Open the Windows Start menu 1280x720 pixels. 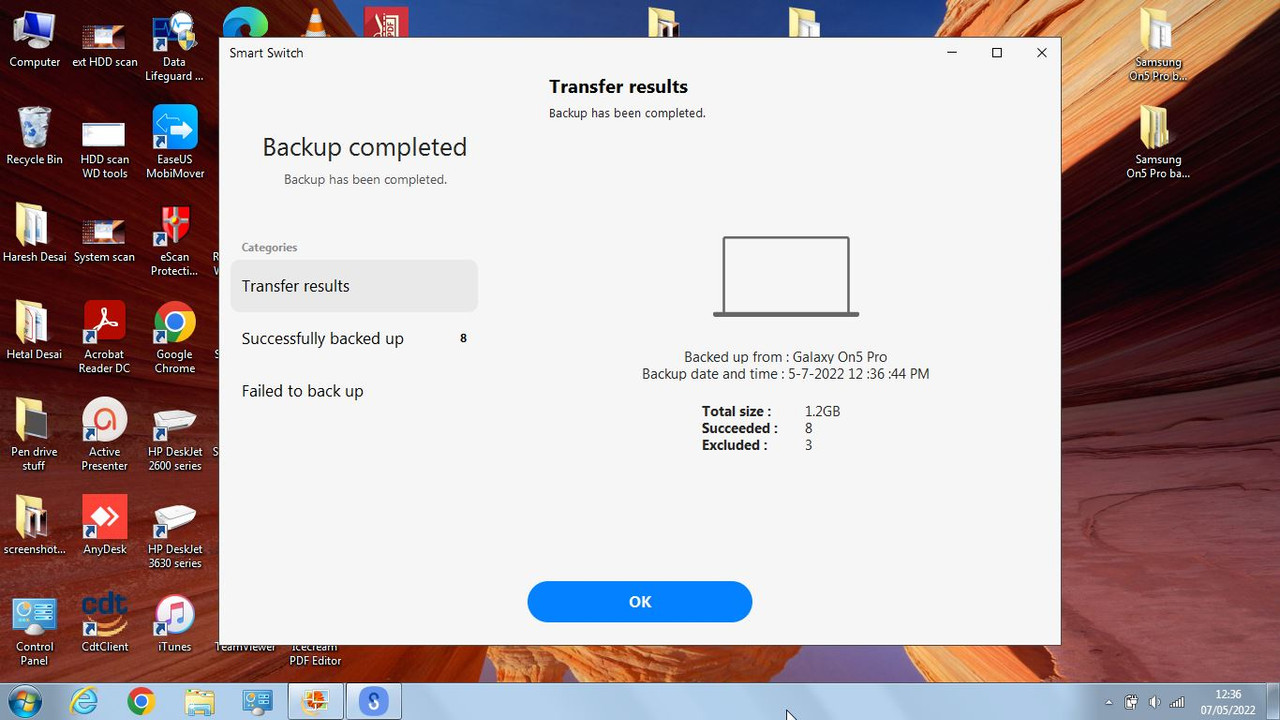25,702
